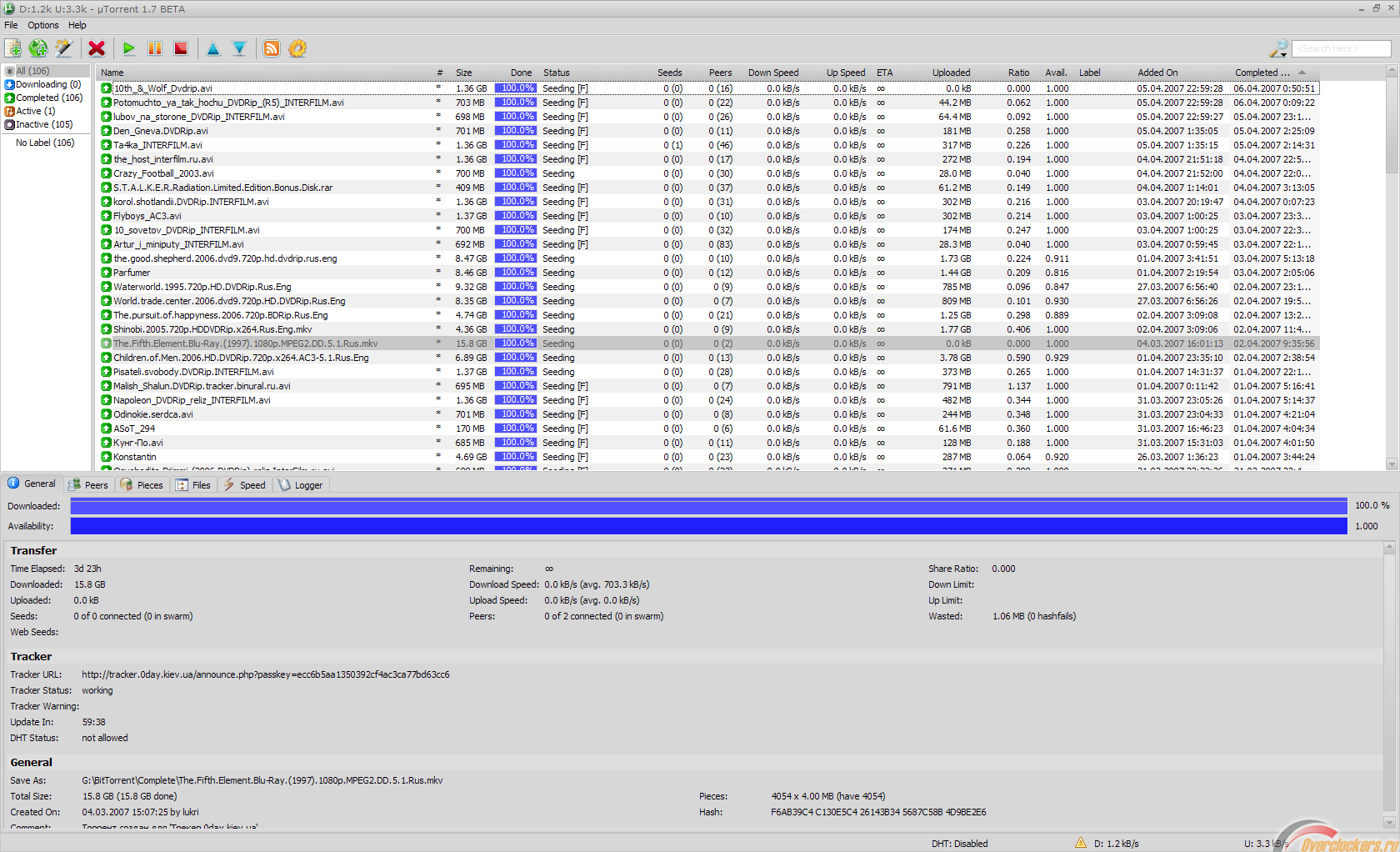The height and width of the screenshot is (852, 1400).
Task: Sort torrents by Seeds column header
Action: (x=669, y=73)
